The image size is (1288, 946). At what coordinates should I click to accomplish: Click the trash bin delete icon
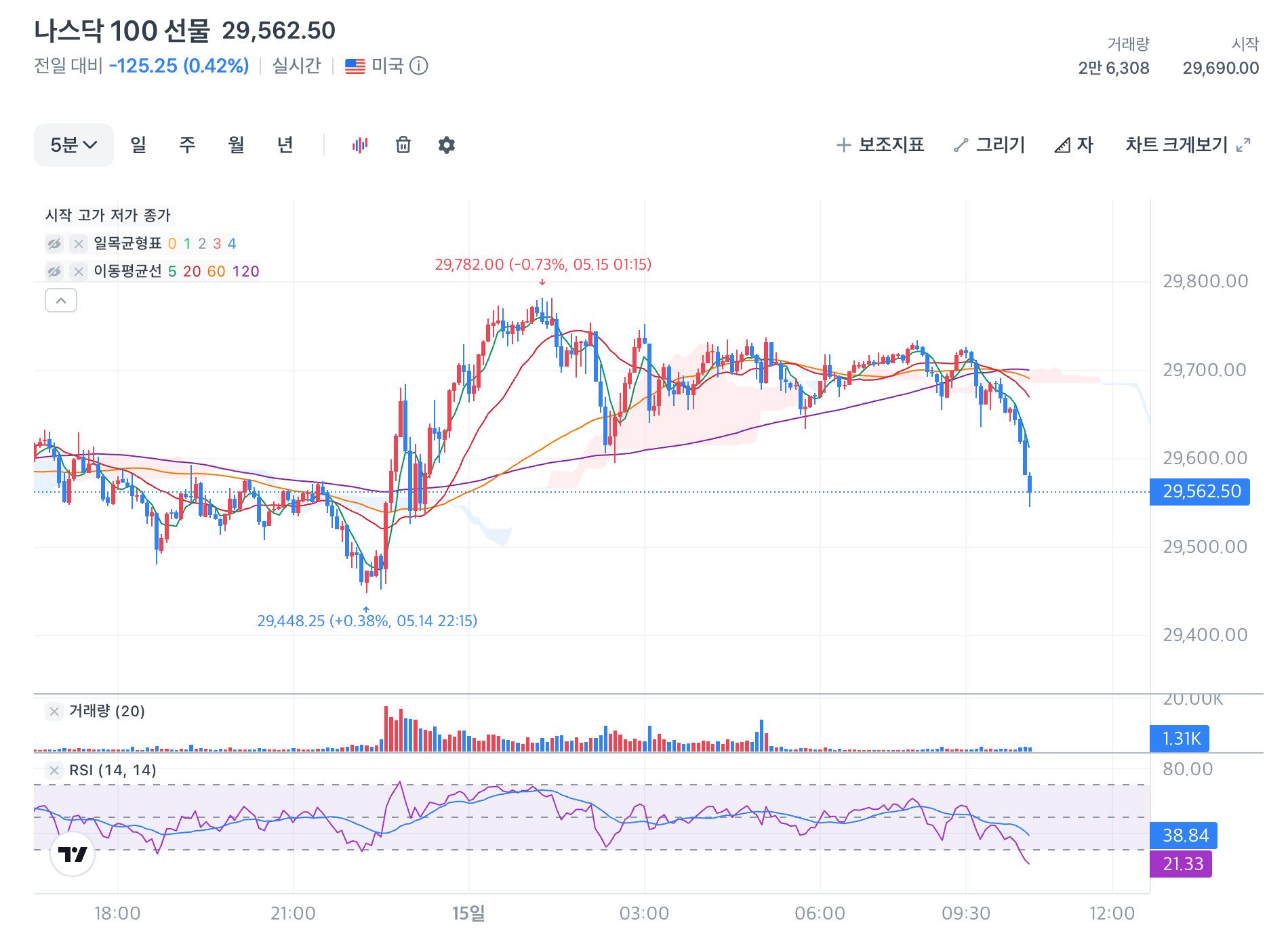[x=403, y=145]
